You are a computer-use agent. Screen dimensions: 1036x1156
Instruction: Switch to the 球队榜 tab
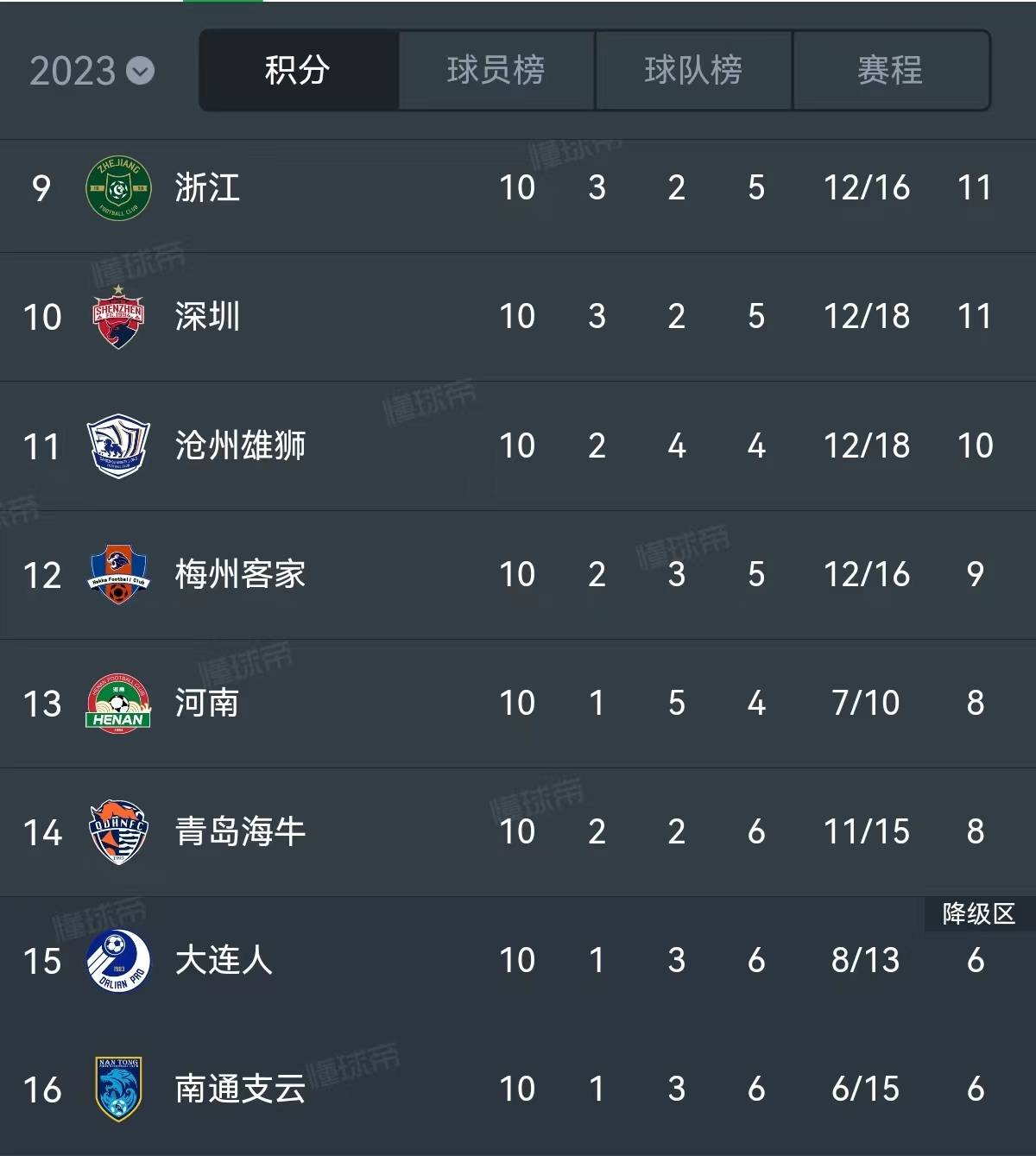click(x=693, y=71)
